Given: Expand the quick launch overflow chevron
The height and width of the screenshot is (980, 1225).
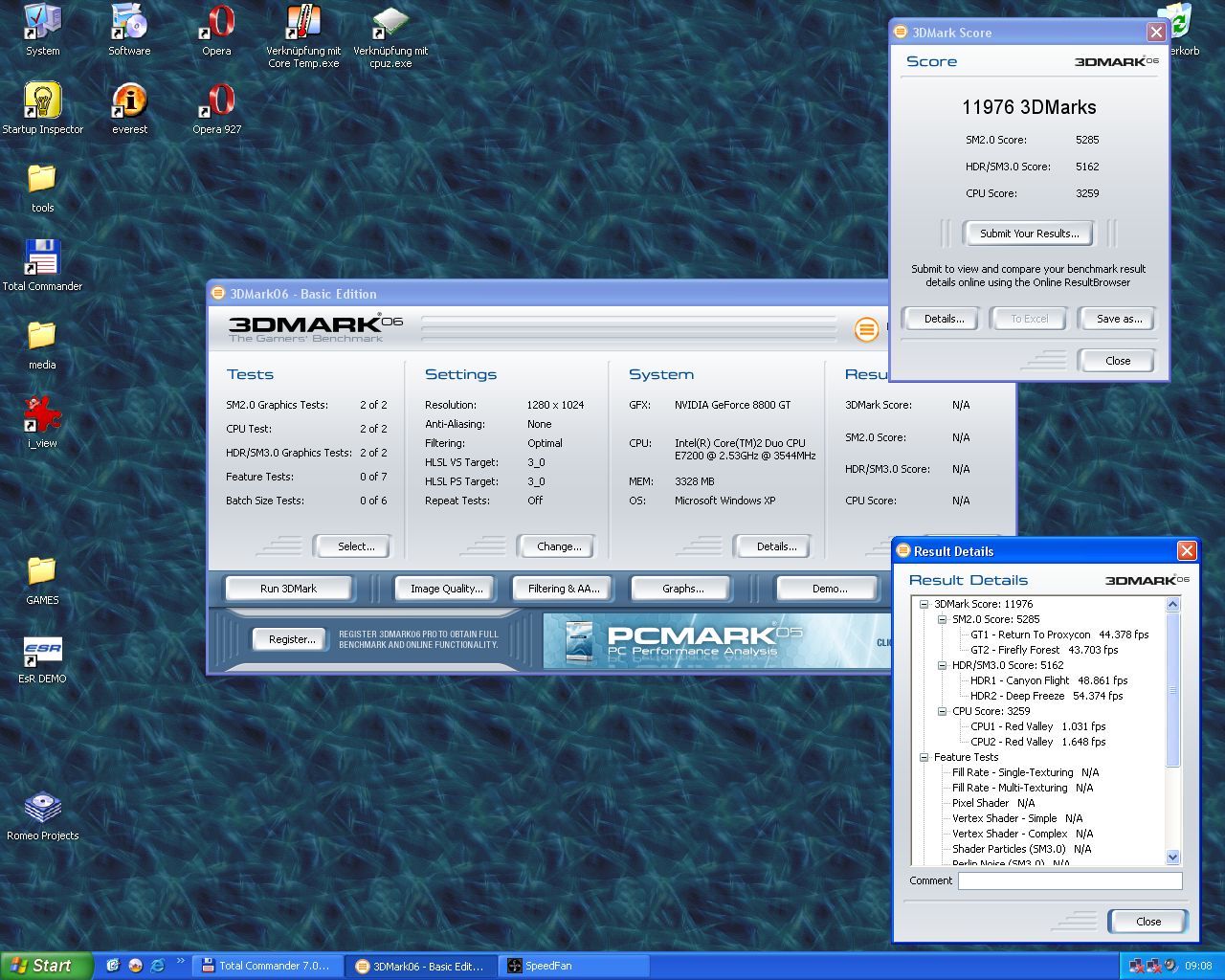Looking at the screenshot, I should 179,960.
